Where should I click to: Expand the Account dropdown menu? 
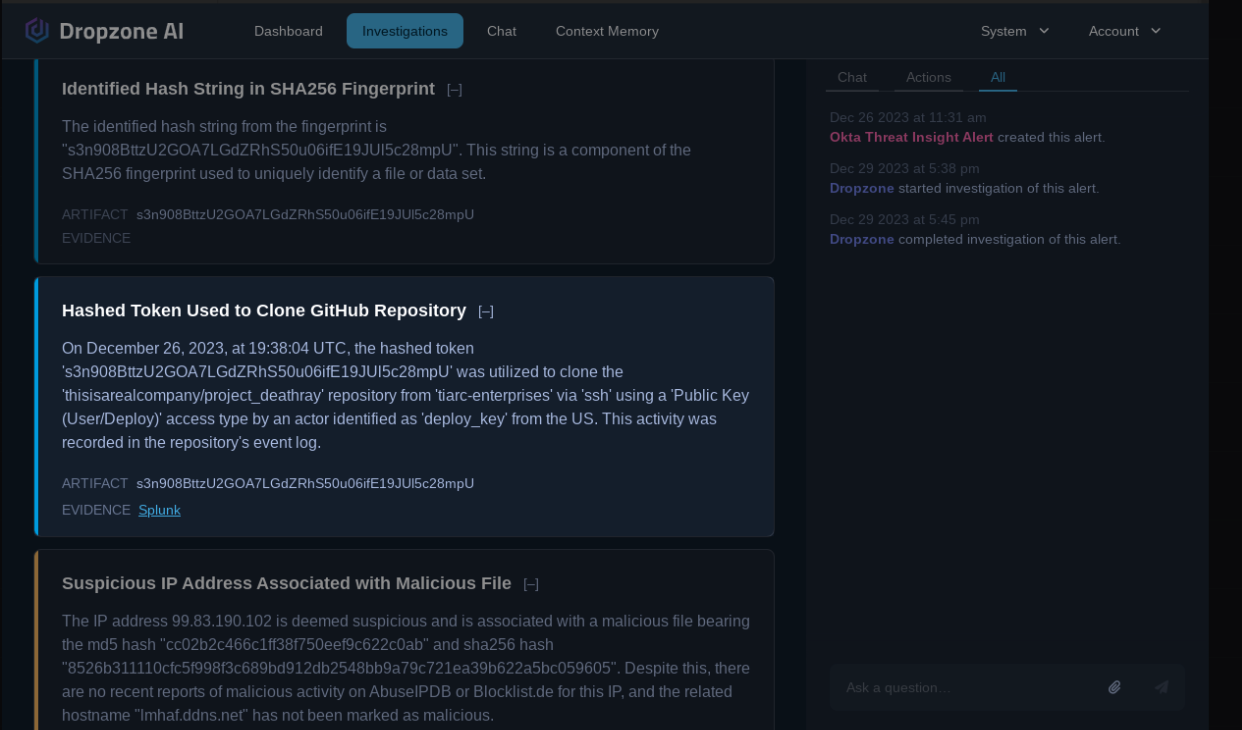[x=1125, y=31]
